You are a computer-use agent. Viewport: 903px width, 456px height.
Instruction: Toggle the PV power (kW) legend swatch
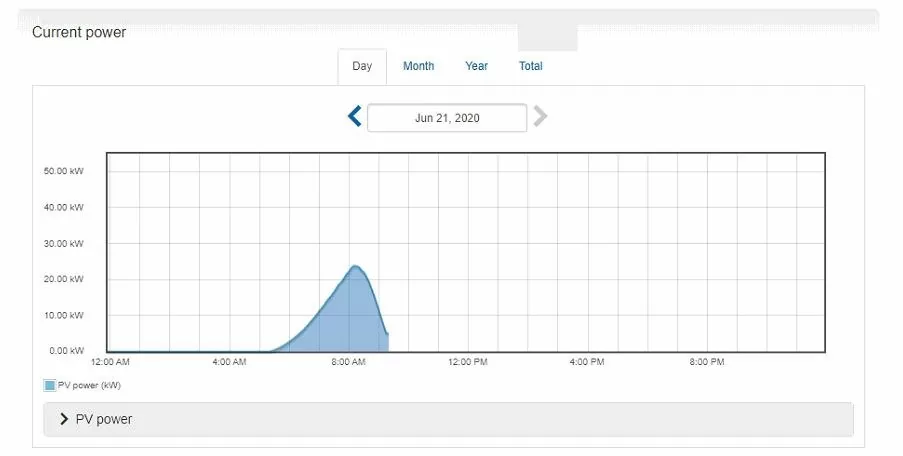click(x=50, y=386)
